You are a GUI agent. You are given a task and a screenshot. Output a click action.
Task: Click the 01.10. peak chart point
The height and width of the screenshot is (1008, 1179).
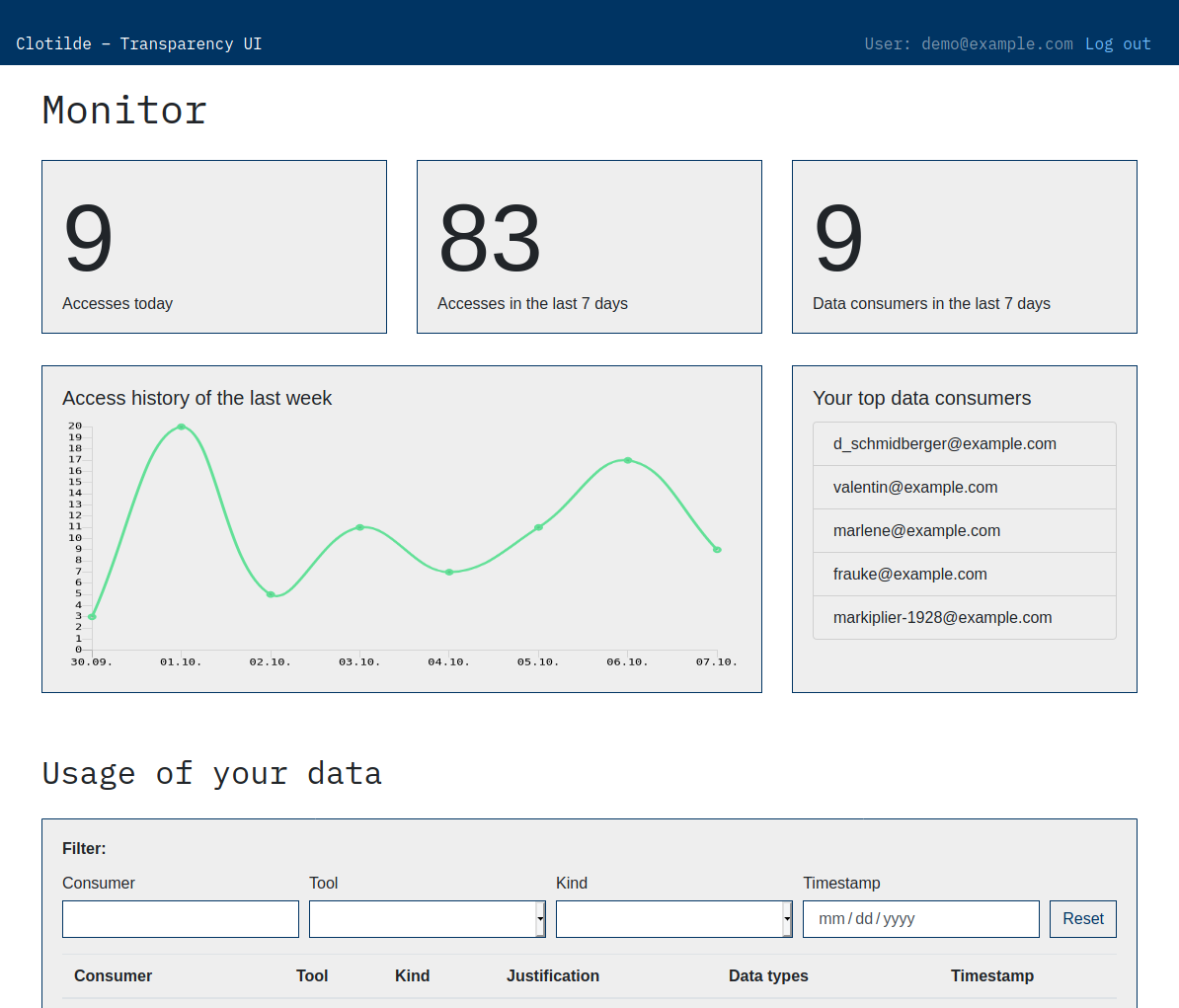(181, 426)
